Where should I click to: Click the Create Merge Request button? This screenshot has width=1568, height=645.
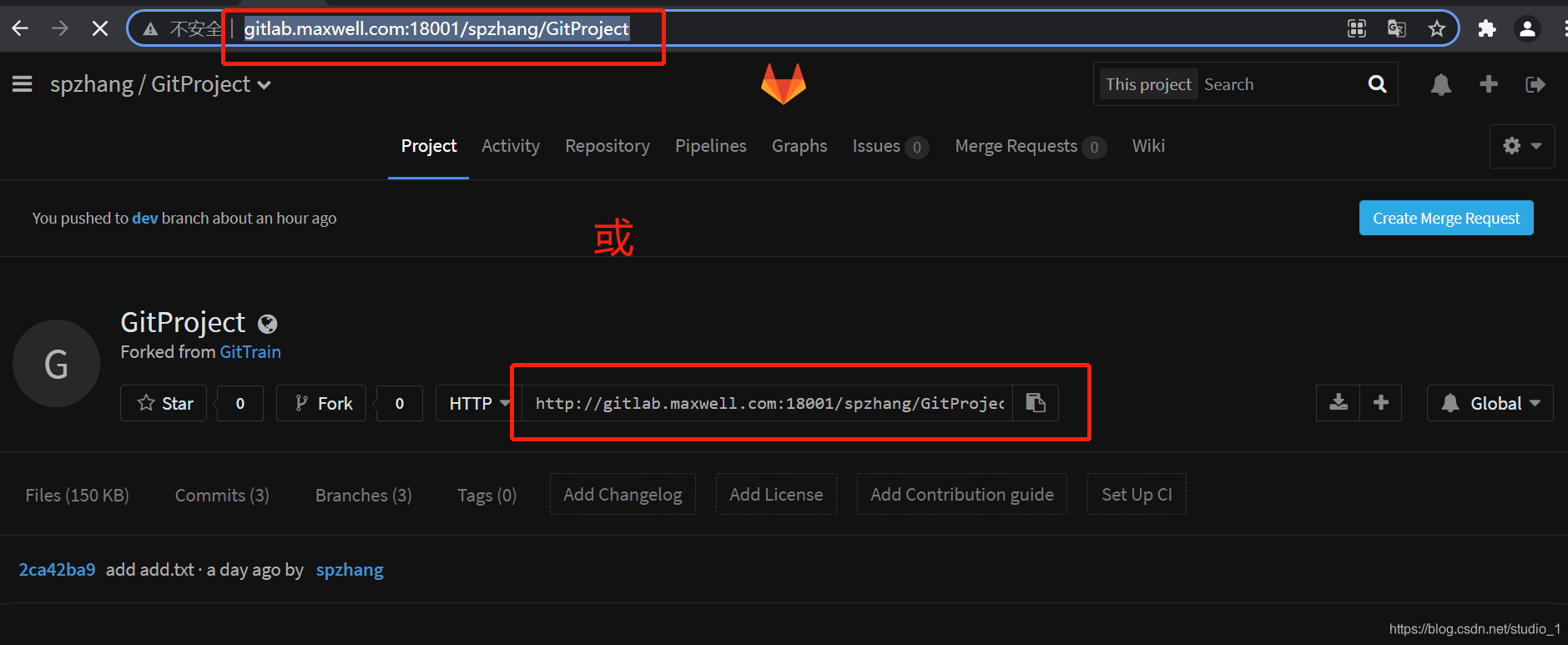(1446, 218)
